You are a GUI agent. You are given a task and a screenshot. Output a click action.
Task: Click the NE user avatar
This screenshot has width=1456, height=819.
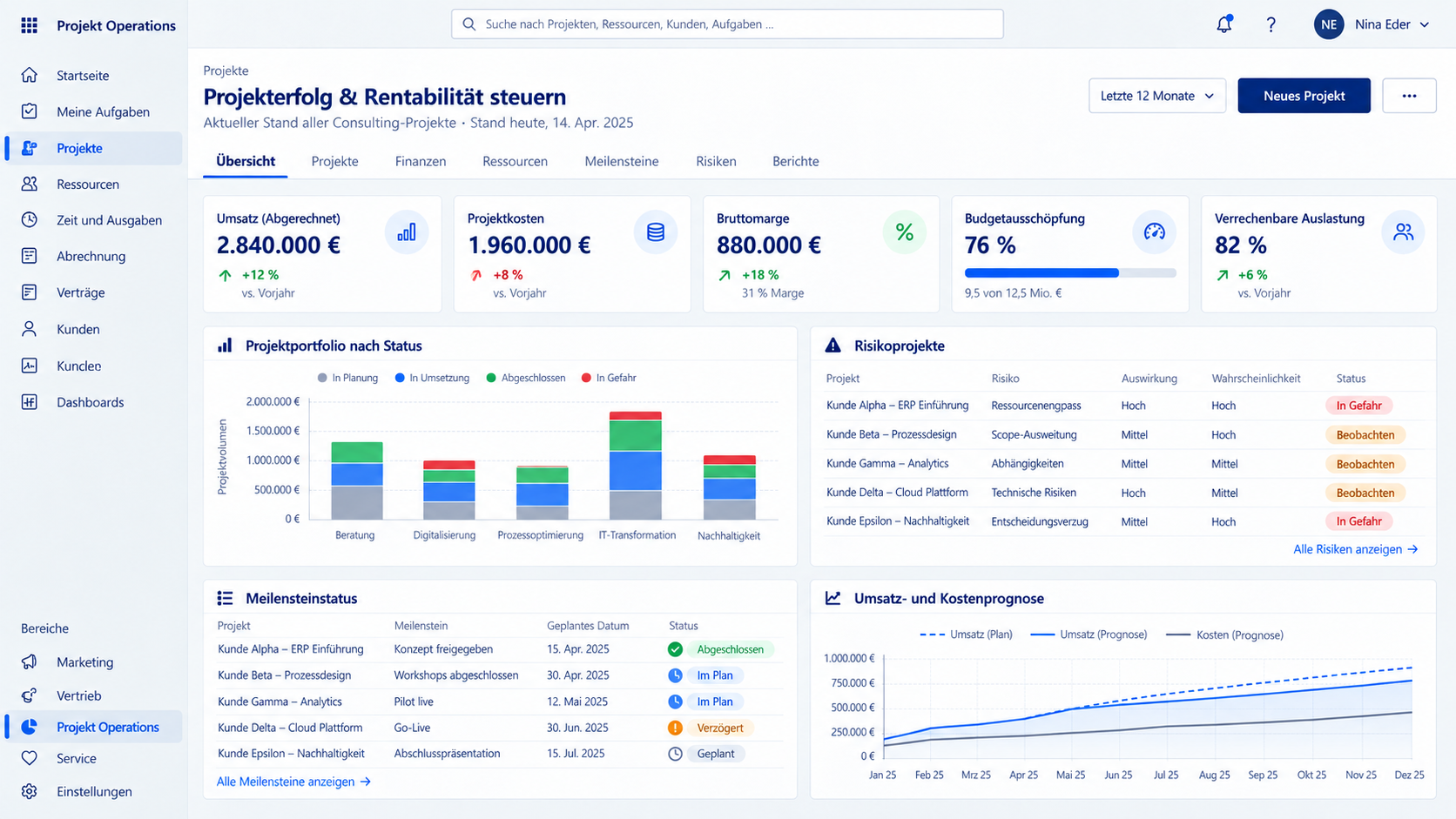click(1329, 24)
